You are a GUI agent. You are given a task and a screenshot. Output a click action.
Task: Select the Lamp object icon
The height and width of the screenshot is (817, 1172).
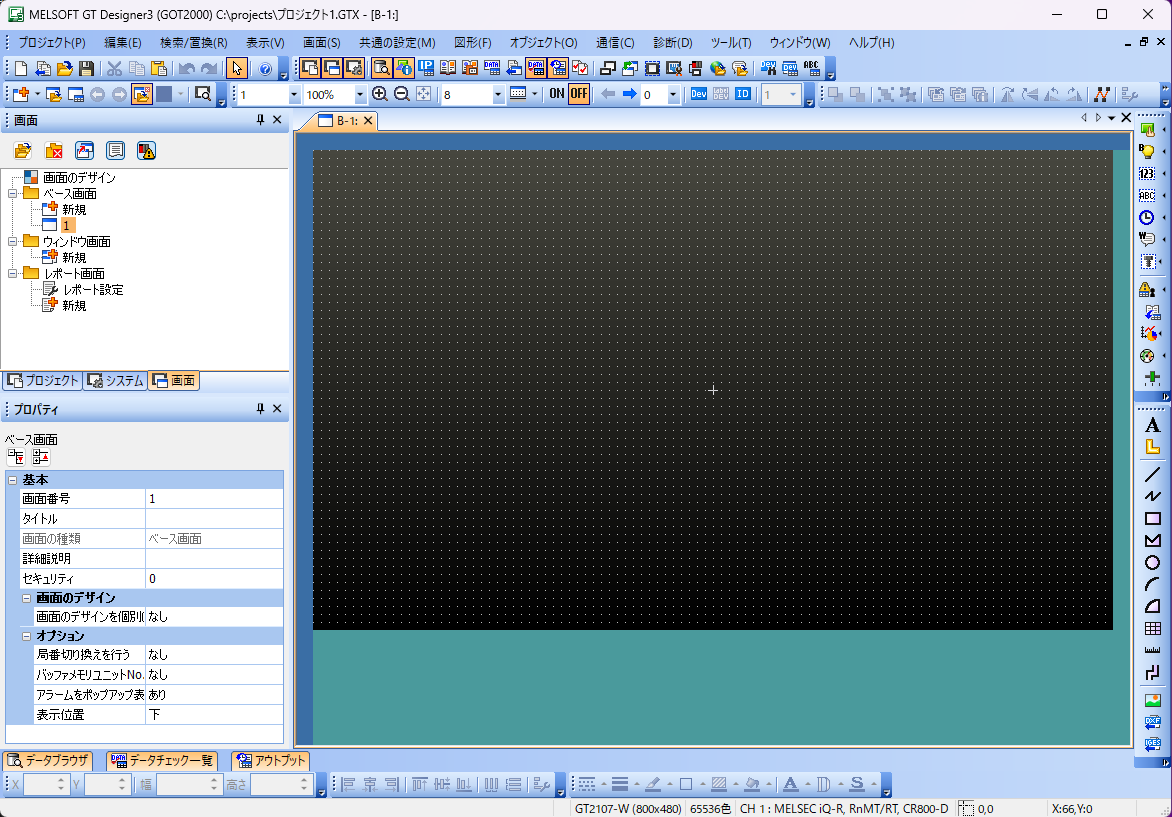1147,151
